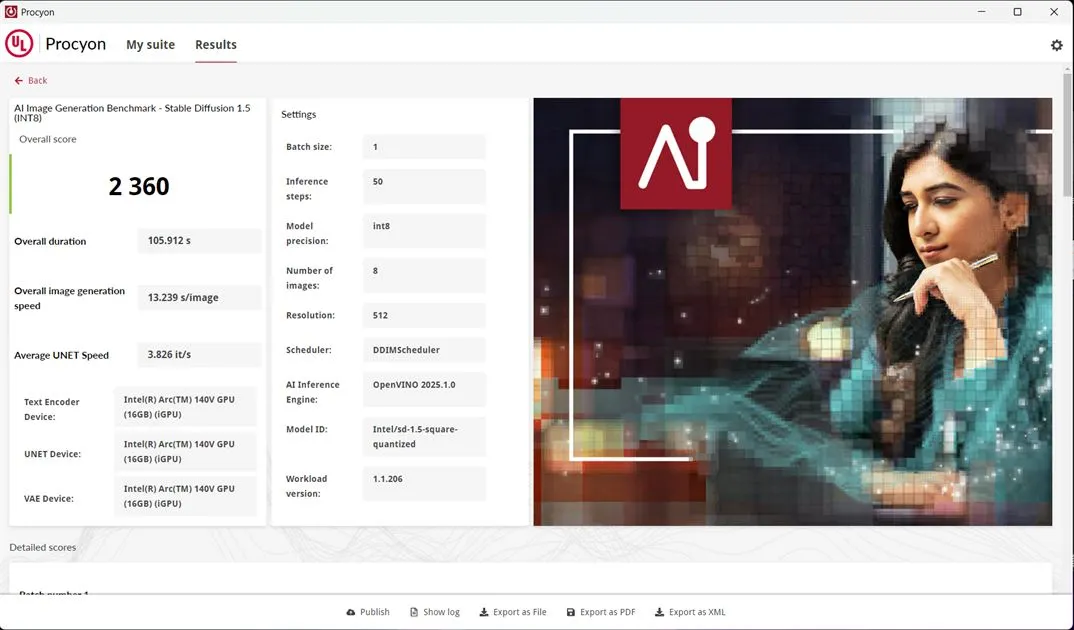Click the UNET Device value field

click(185, 451)
